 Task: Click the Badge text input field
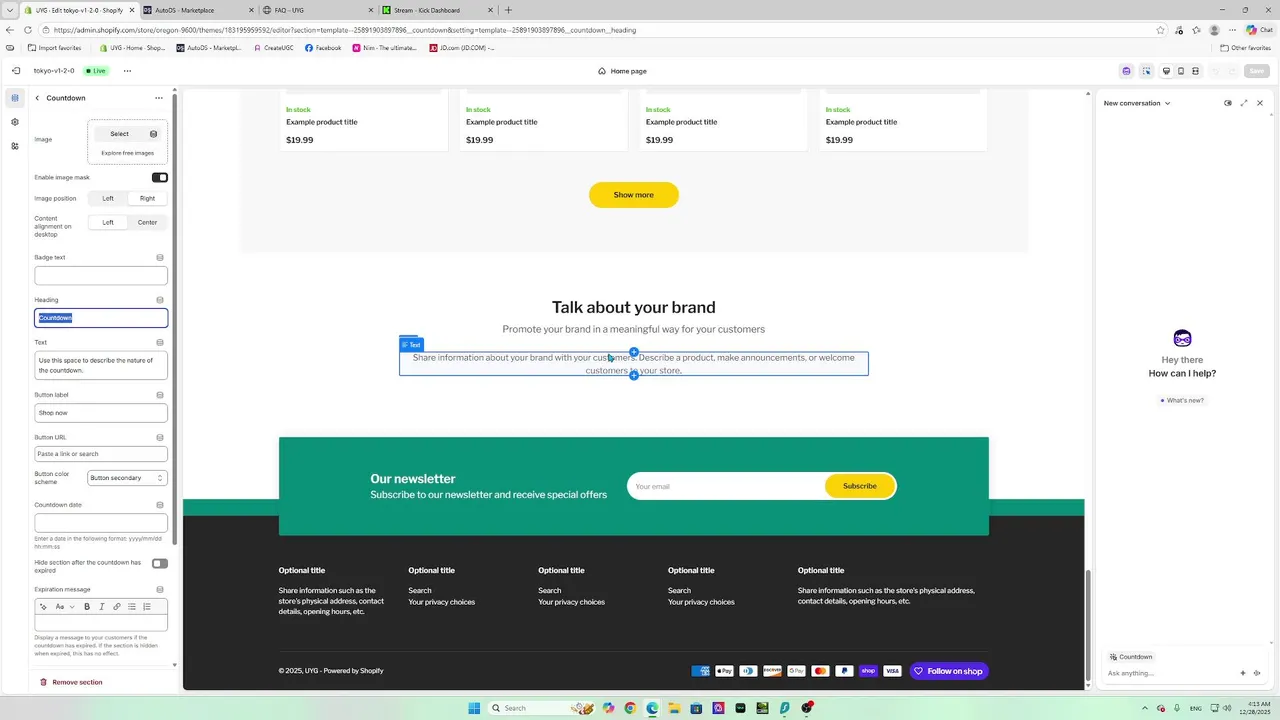point(101,275)
